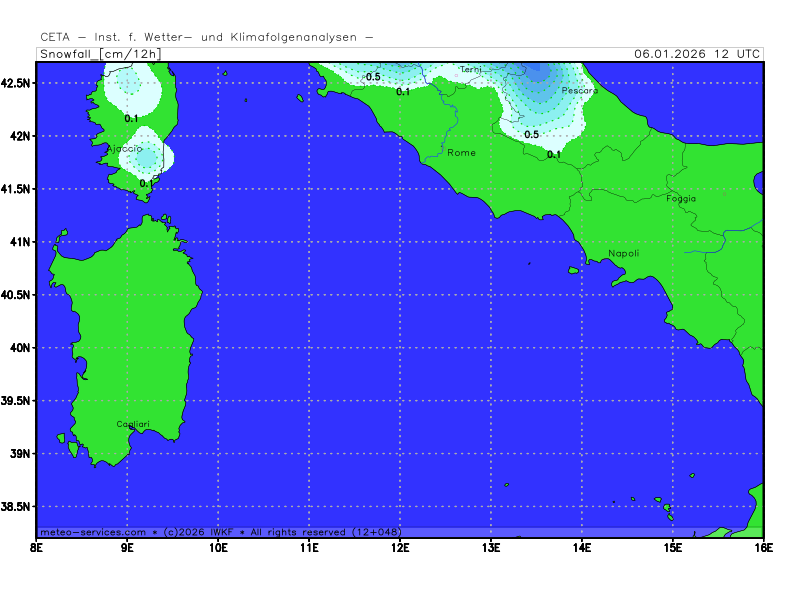Click the light-blue snowfall patch over Ajaccio
The height and width of the screenshot is (600, 800).
[x=146, y=156]
